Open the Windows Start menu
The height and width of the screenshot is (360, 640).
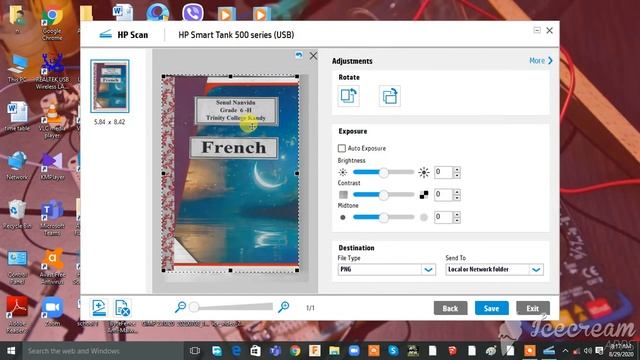click(x=11, y=351)
